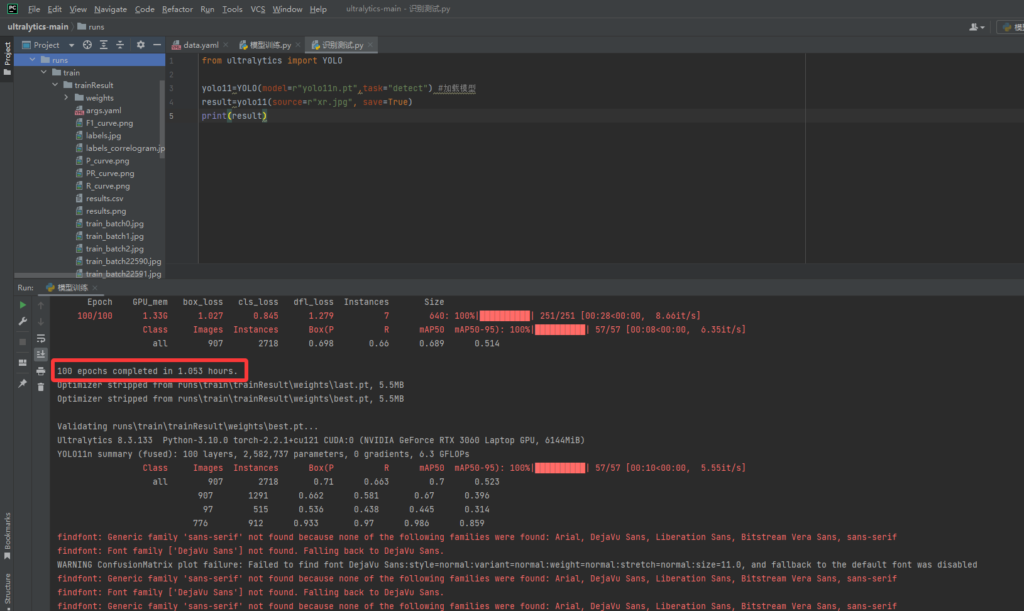Pin the Run tab with pin icon
Viewport: 1024px width, 611px height.
(22, 383)
